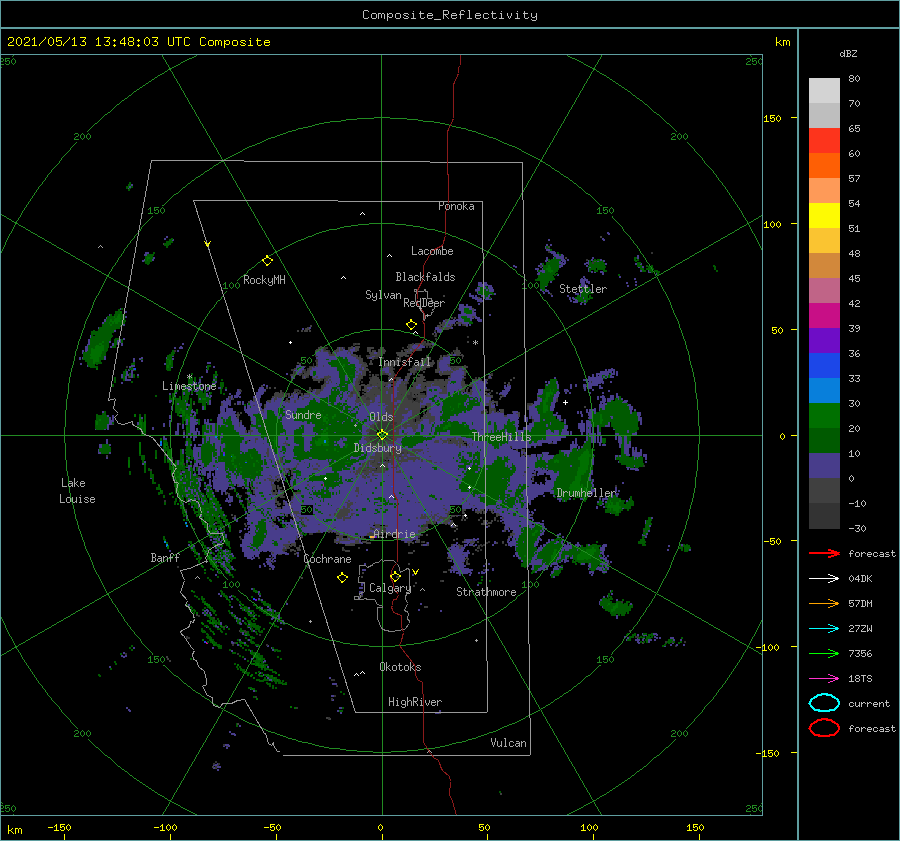The width and height of the screenshot is (900, 841).
Task: Select the slate-purple 0-10 dBZ swatch
Action: (824, 465)
